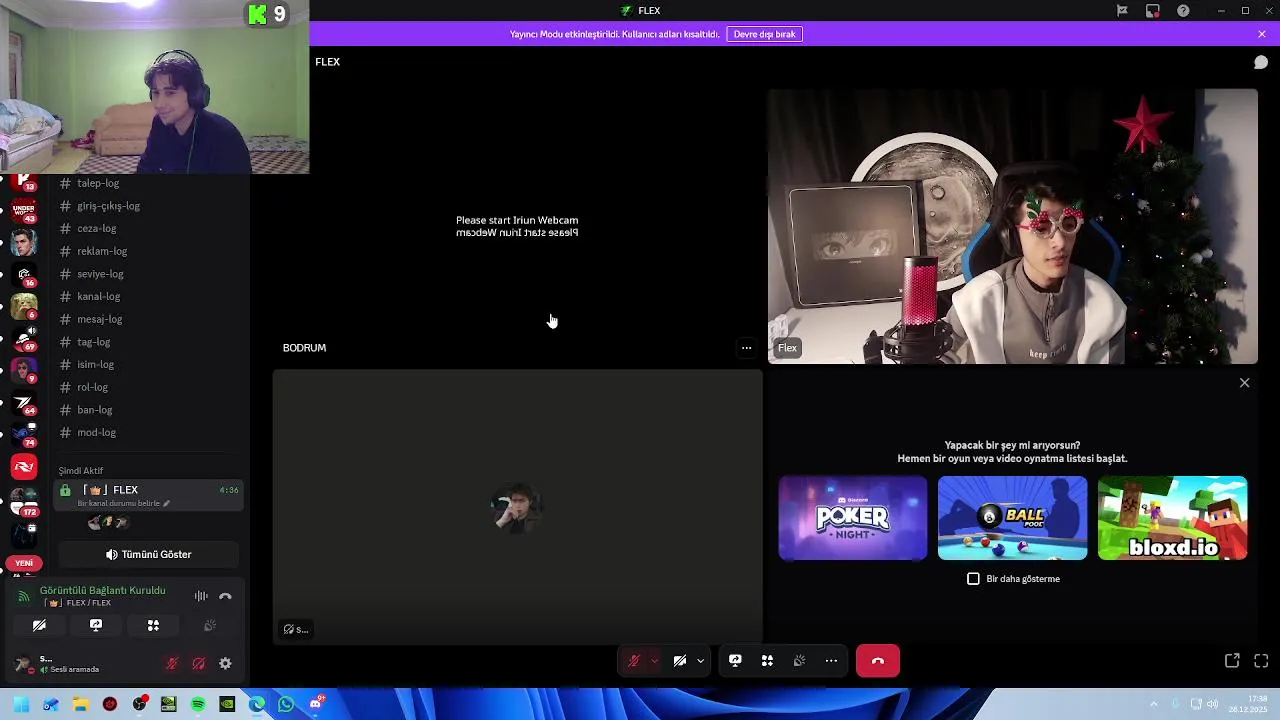Toggle camera in sidebar voice panel
This screenshot has height=720, width=1280.
click(39, 625)
